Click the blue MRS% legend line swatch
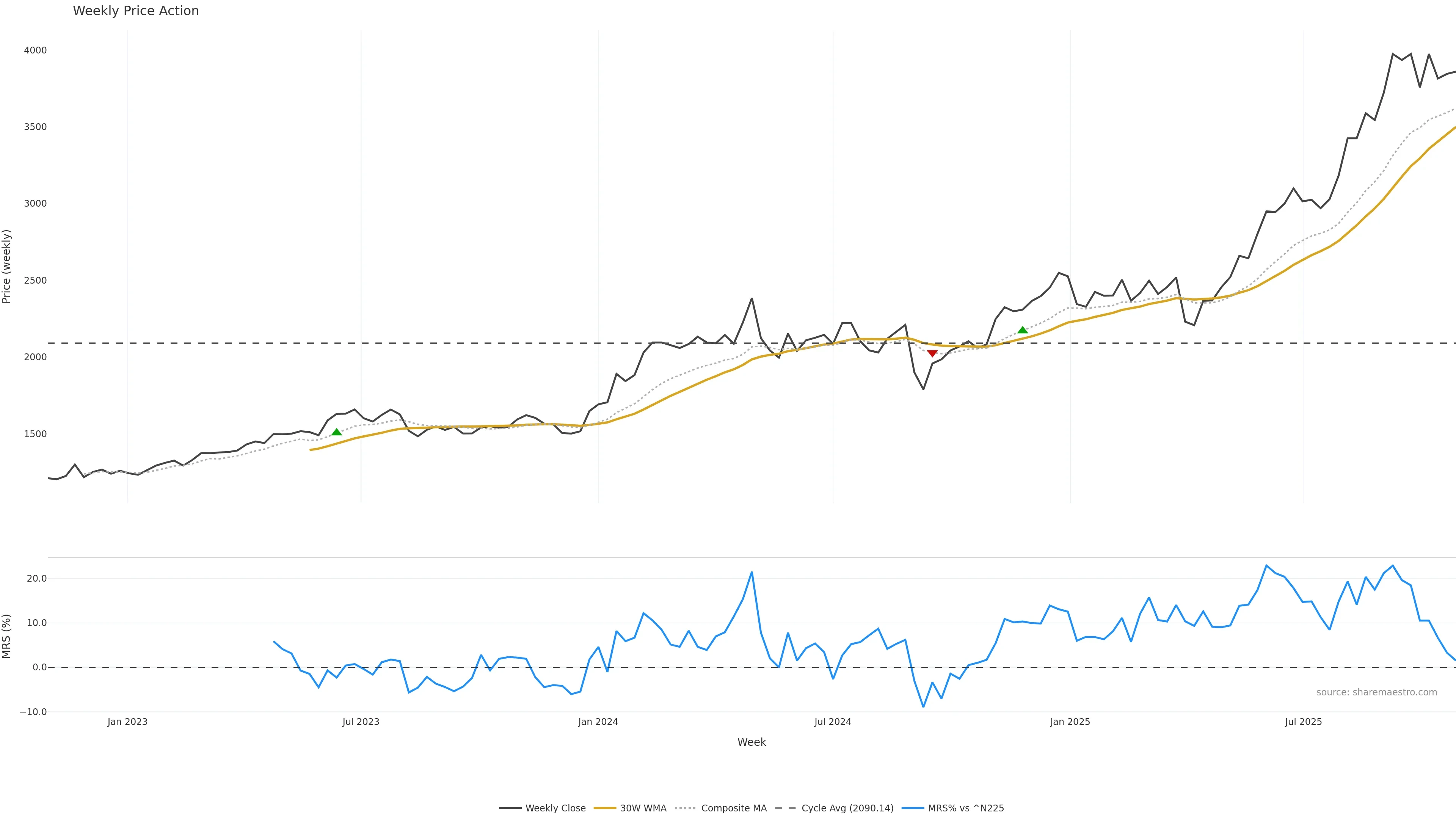 click(x=912, y=808)
